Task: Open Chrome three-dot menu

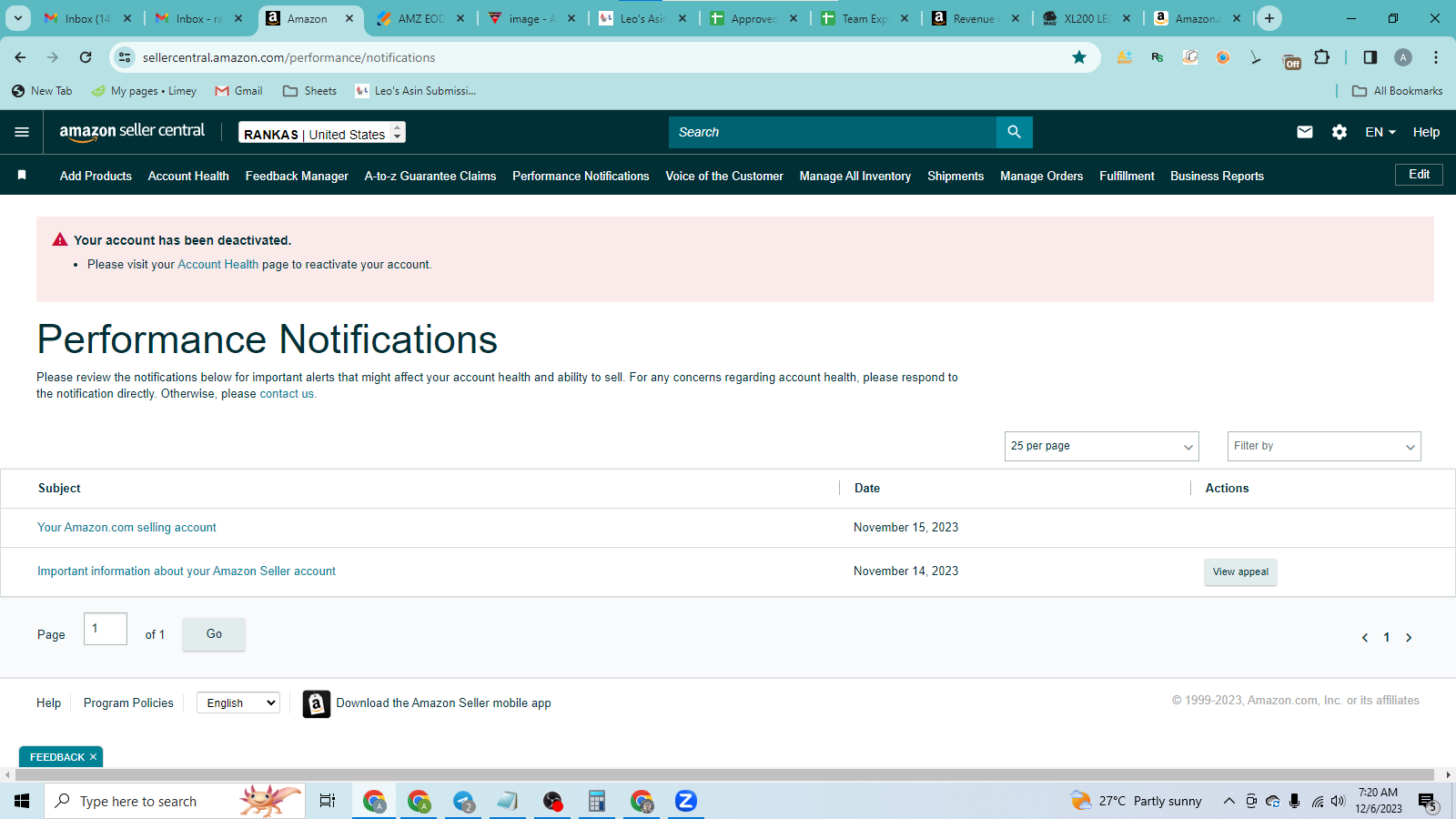Action: [x=1436, y=57]
